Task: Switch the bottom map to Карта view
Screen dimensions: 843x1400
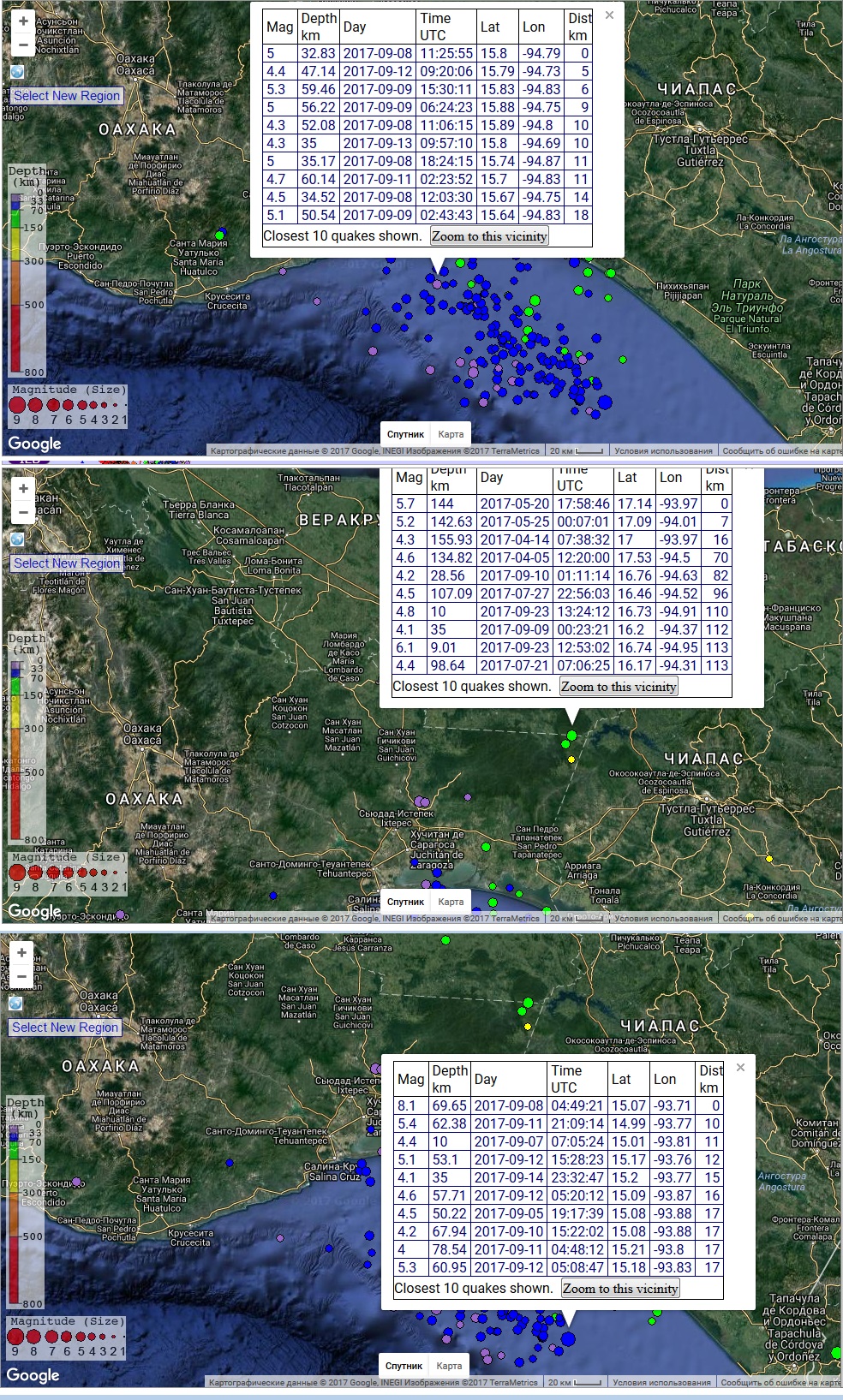Action: click(x=449, y=1366)
